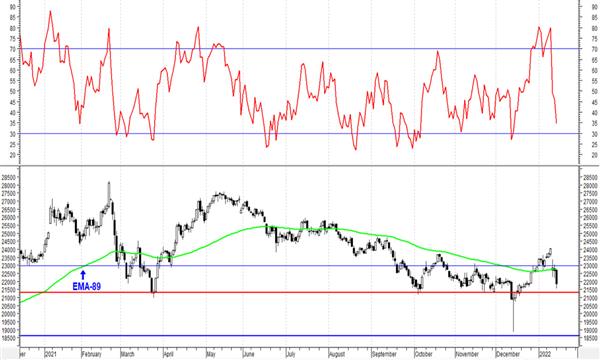600x360 pixels.
Task: Select the February label on time axis
Action: [91, 354]
